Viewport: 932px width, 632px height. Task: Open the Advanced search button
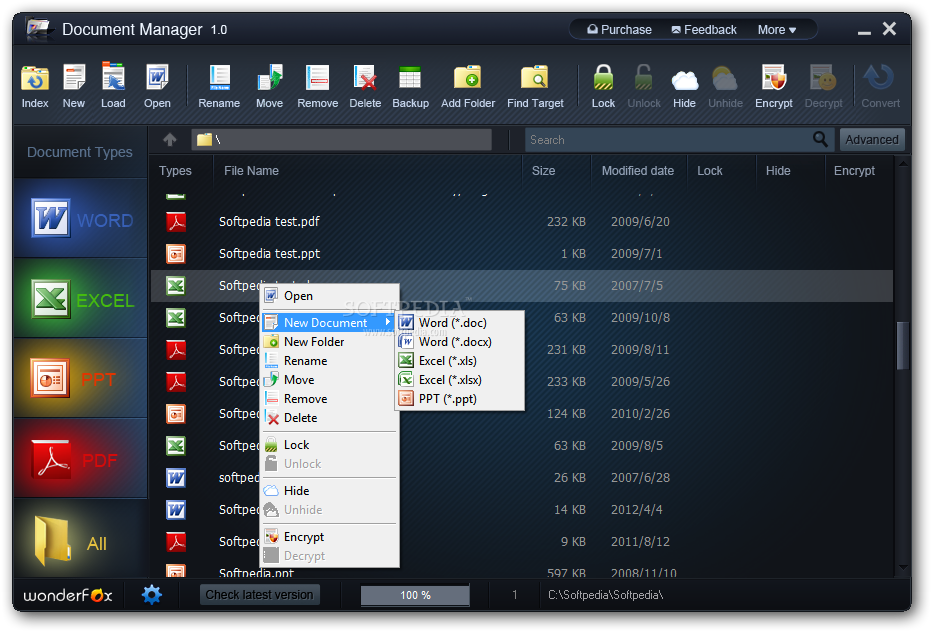tap(872, 140)
